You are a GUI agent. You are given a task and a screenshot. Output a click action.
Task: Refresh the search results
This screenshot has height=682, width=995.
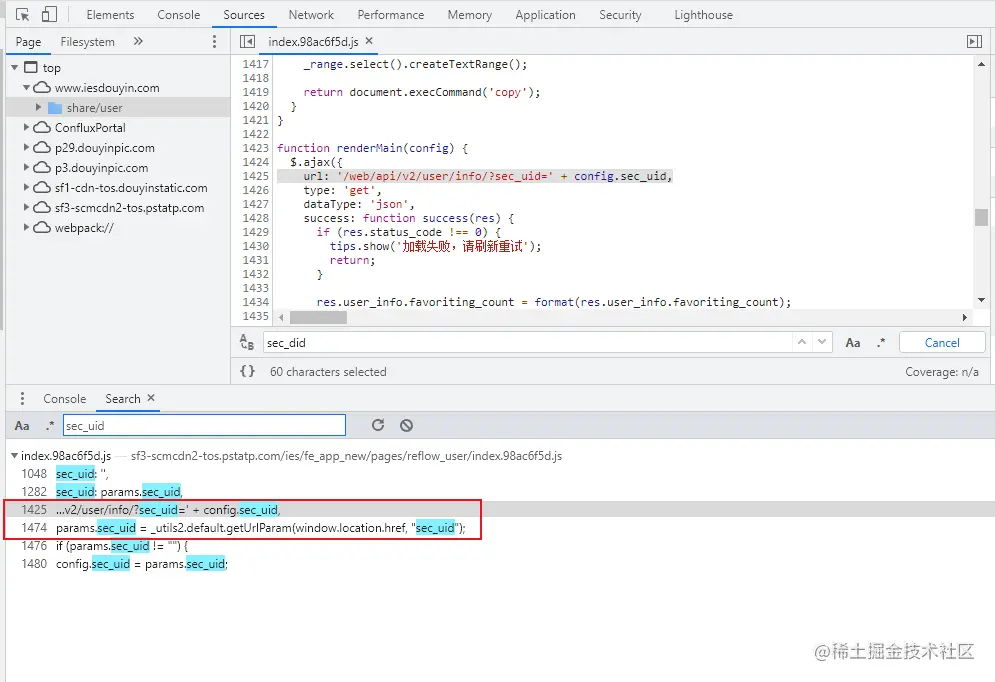(x=378, y=425)
